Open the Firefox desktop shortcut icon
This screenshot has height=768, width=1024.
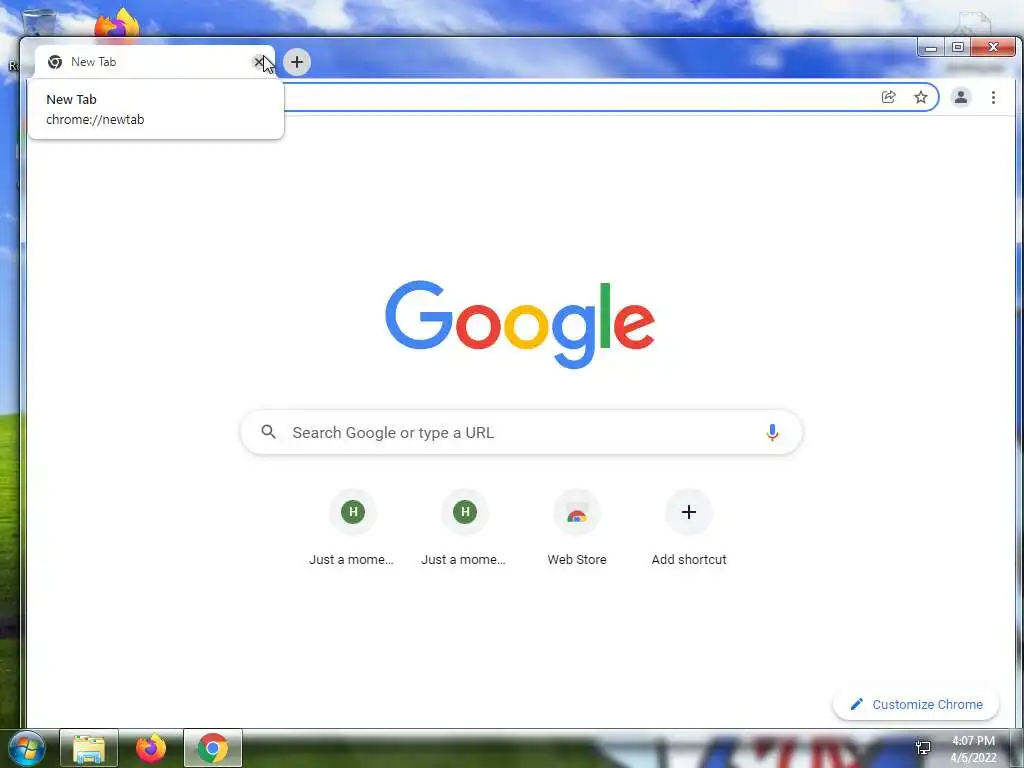tap(116, 24)
